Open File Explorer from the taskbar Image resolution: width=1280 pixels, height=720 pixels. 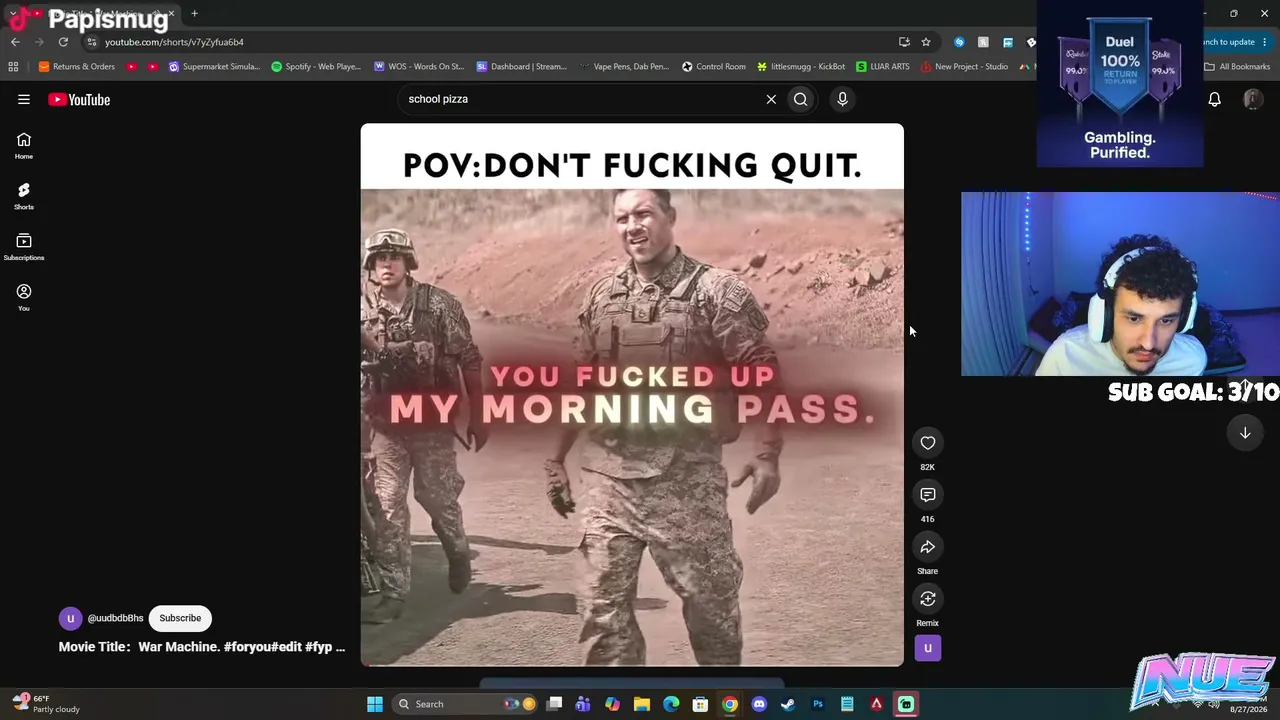(642, 704)
